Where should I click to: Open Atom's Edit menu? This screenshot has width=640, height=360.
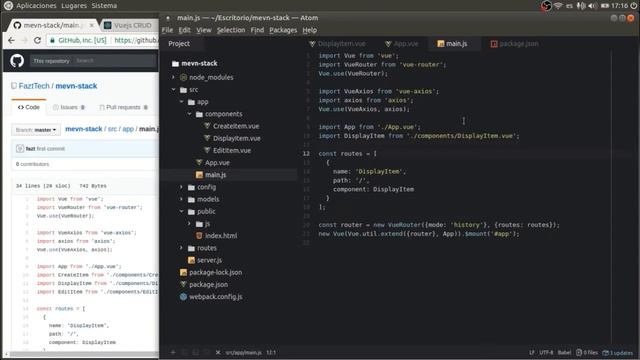click(184, 30)
